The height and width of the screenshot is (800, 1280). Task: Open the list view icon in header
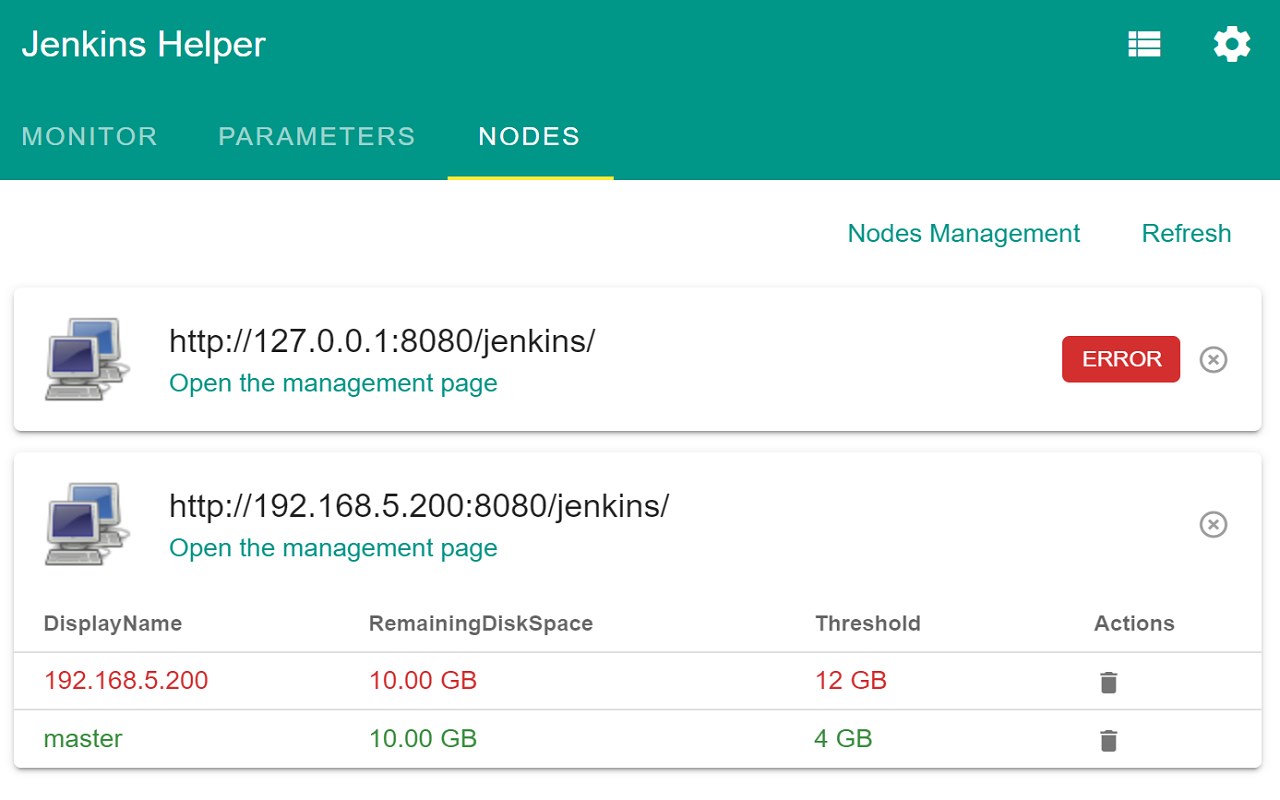(1144, 45)
